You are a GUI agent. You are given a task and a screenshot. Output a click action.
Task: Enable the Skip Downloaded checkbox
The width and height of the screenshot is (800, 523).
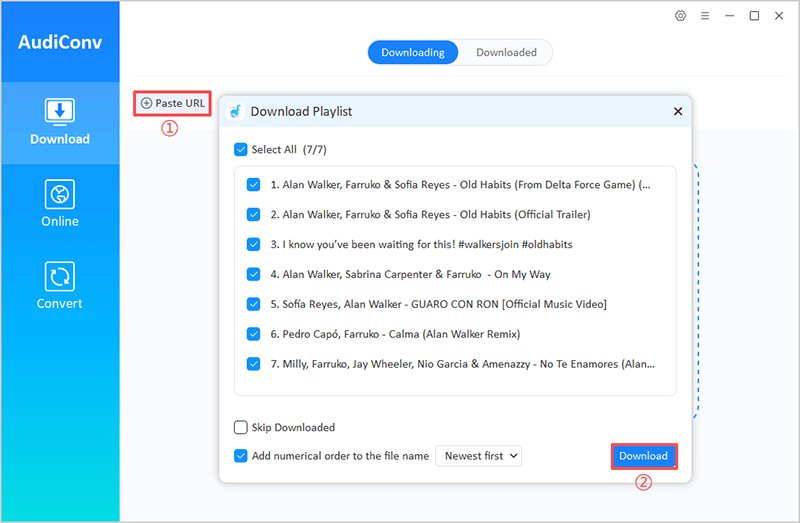(240, 427)
